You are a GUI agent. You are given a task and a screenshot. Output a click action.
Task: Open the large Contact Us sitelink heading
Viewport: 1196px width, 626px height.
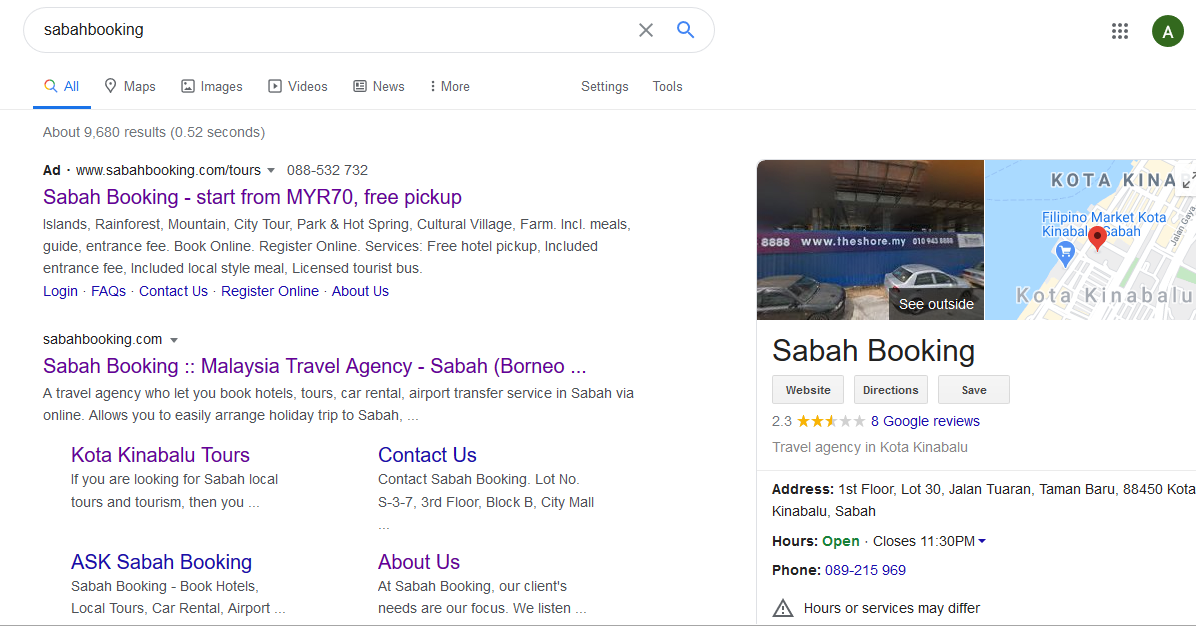point(427,454)
